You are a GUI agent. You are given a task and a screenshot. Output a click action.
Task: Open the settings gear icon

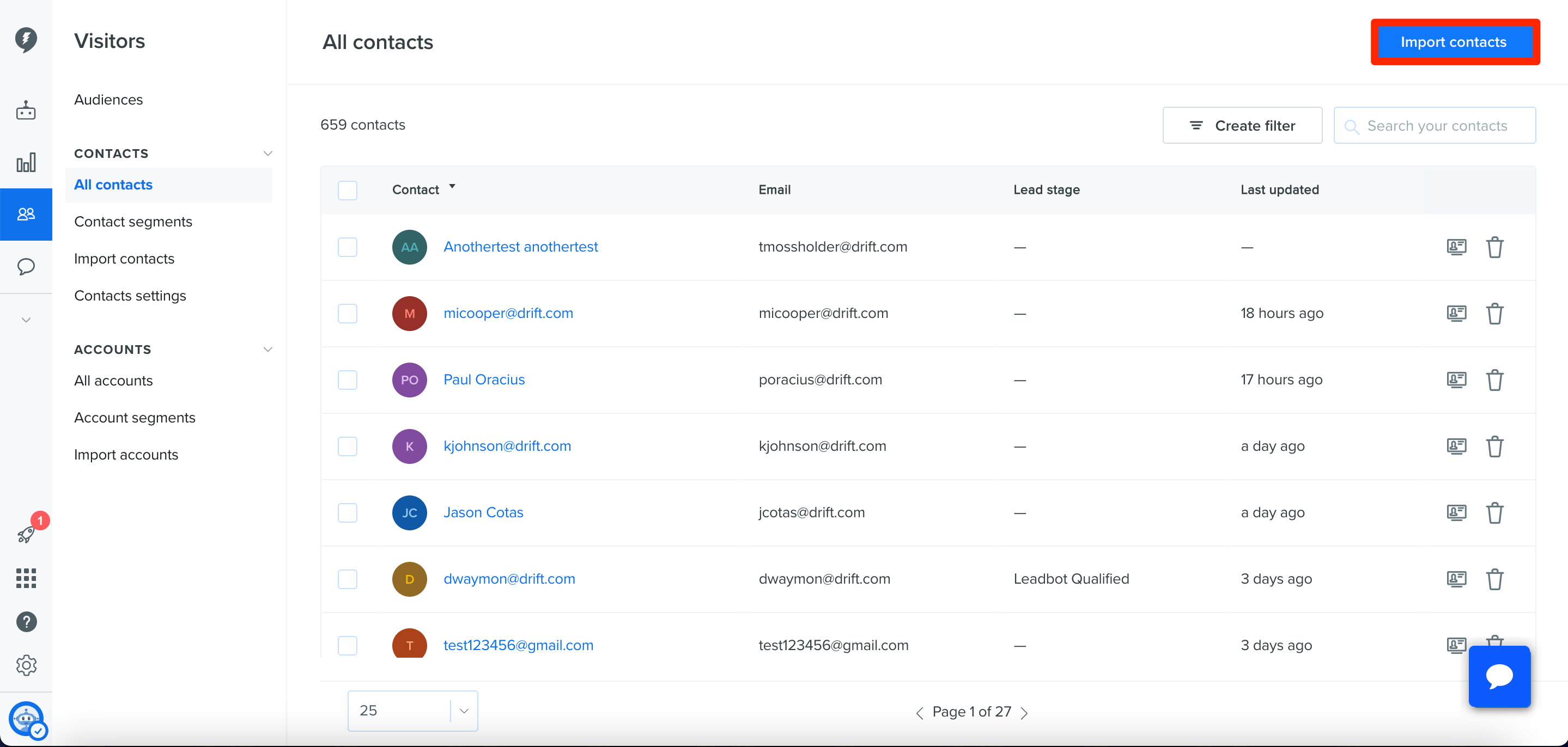coord(26,665)
